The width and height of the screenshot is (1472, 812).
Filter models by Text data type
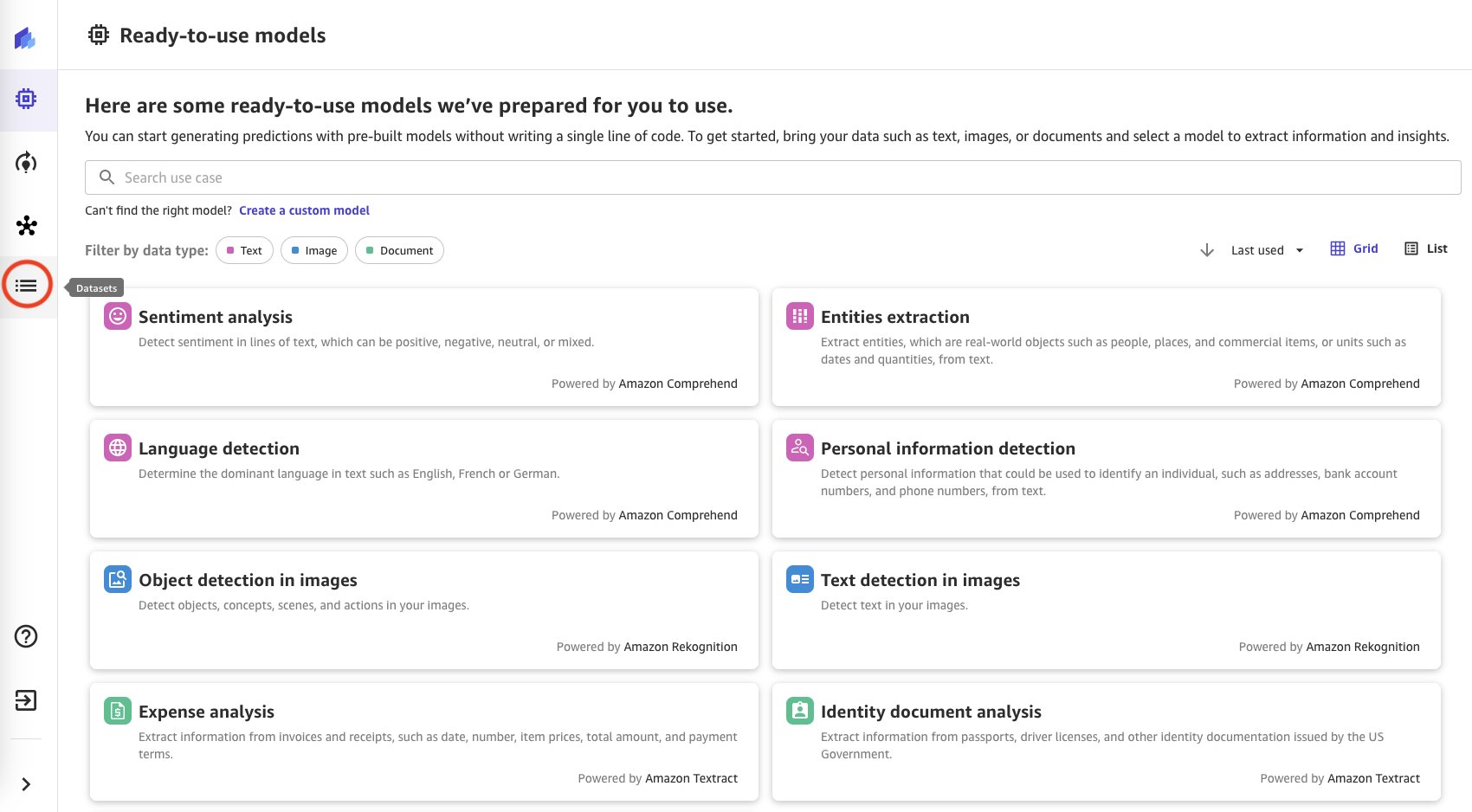pyautogui.click(x=244, y=250)
